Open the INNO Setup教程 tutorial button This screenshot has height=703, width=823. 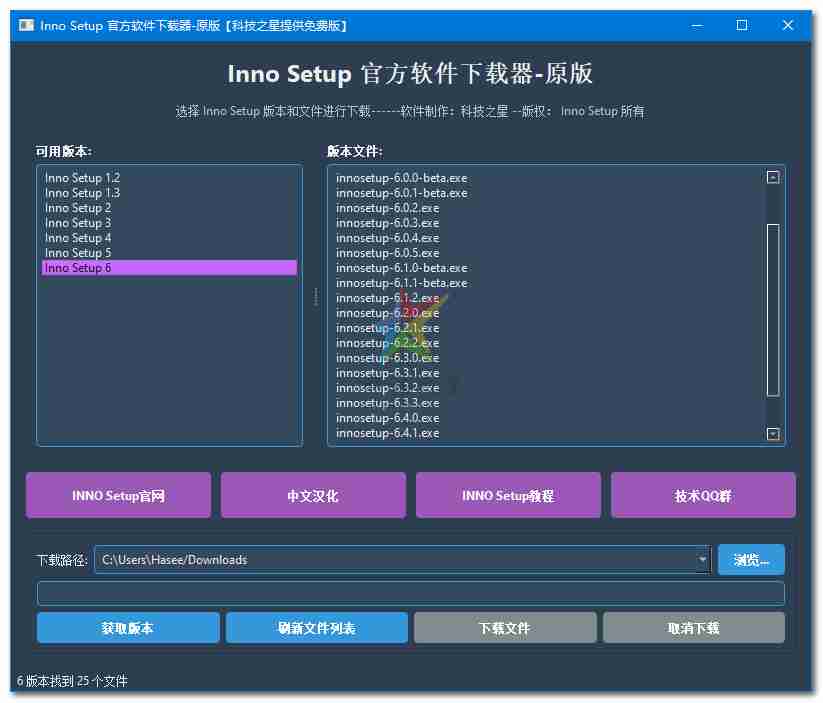click(508, 496)
